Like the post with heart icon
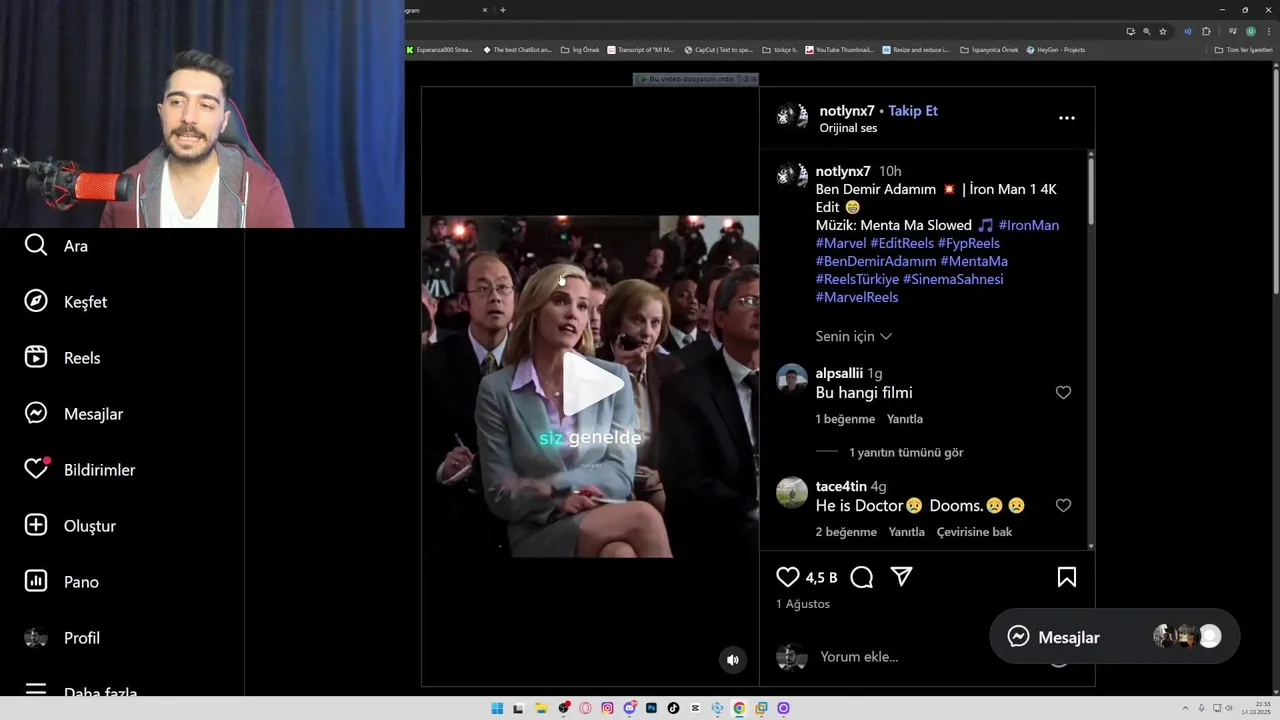The height and width of the screenshot is (720, 1280). click(788, 577)
